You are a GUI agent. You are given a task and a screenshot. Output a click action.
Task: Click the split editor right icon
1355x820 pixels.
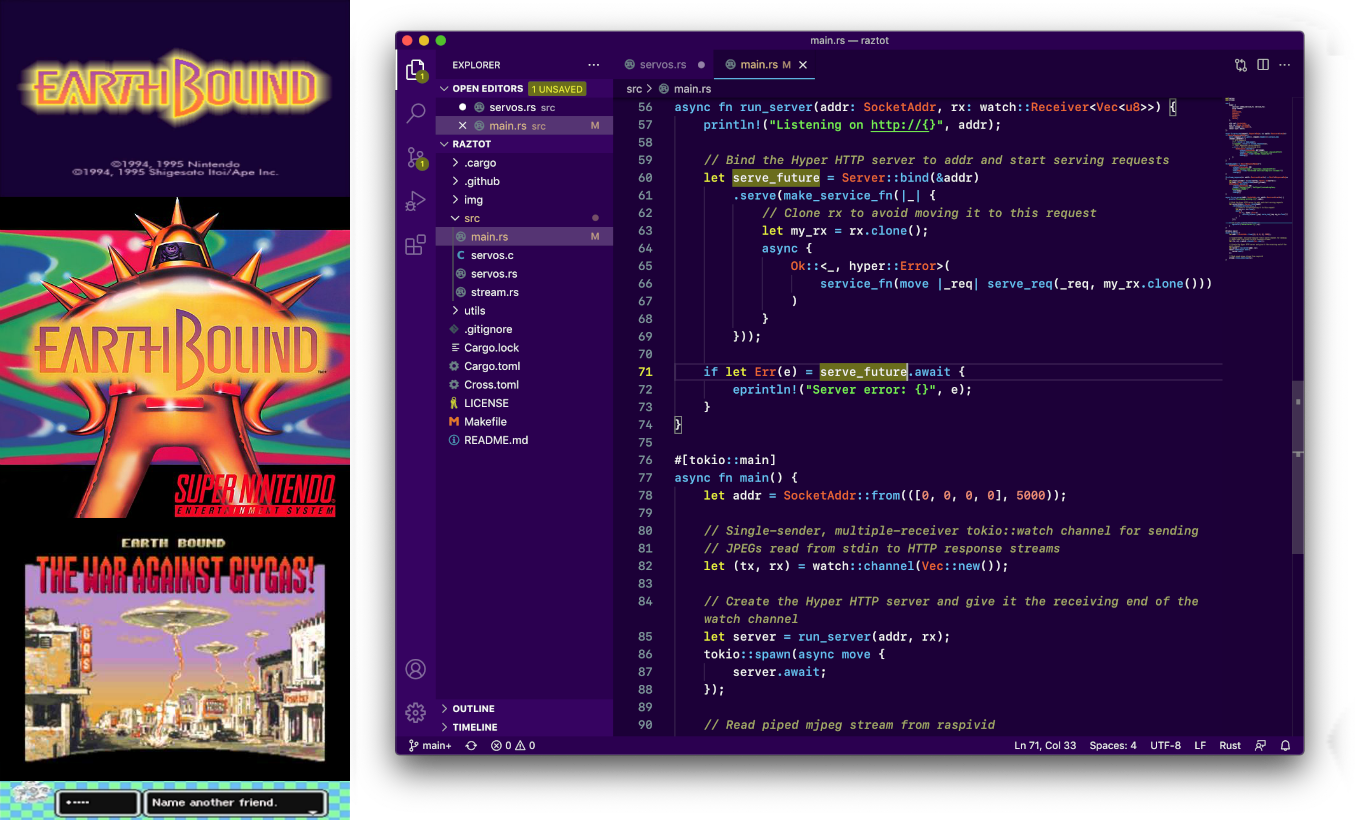coord(1263,65)
